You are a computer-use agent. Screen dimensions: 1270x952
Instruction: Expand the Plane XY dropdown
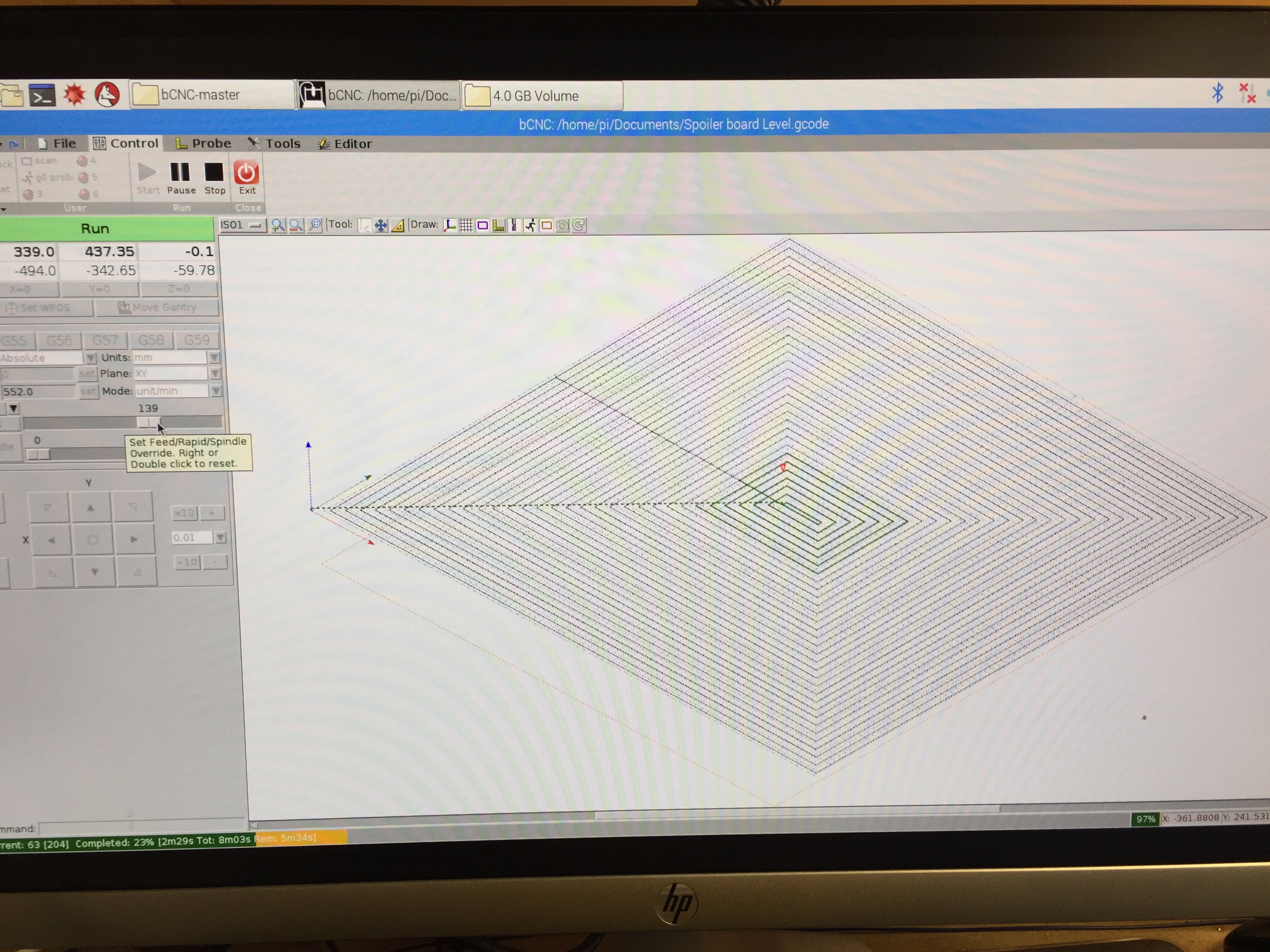(215, 374)
